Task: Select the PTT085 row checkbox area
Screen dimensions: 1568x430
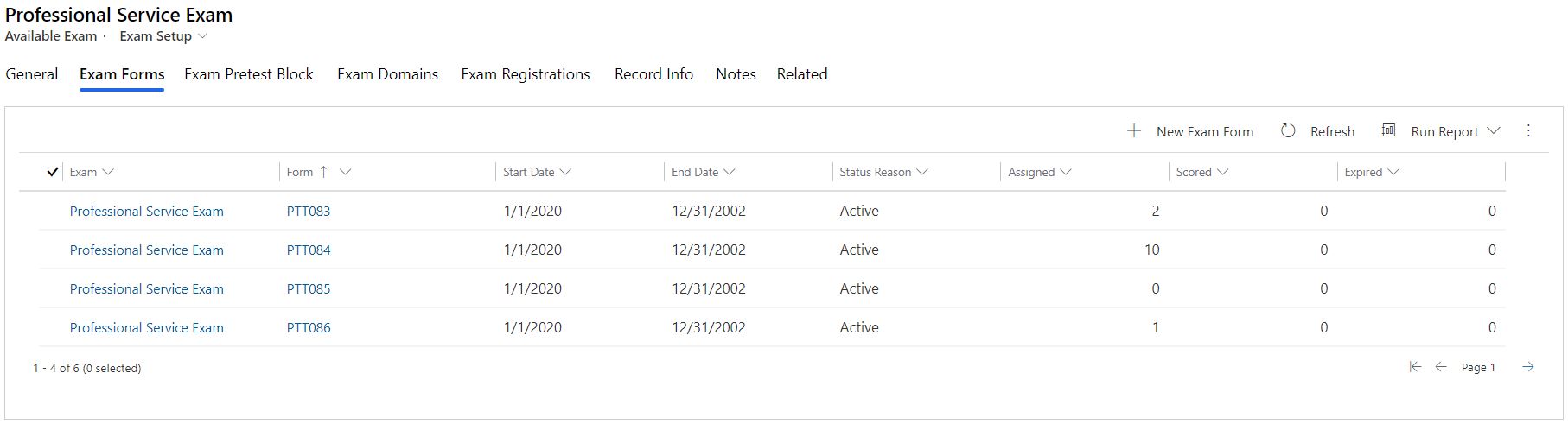Action: click(x=52, y=288)
